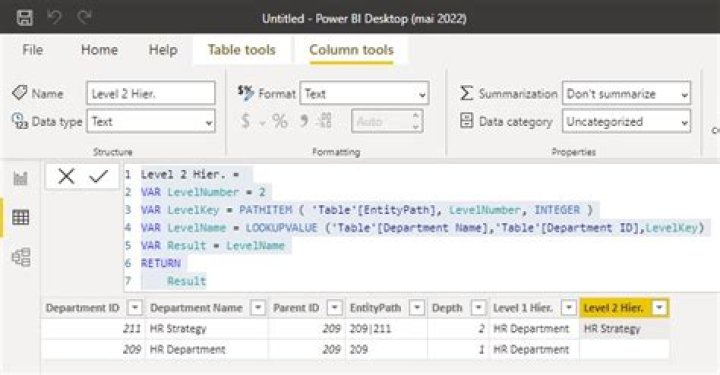Image resolution: width=720 pixels, height=375 pixels.
Task: Switch to Table tools tab
Action: pos(242,50)
